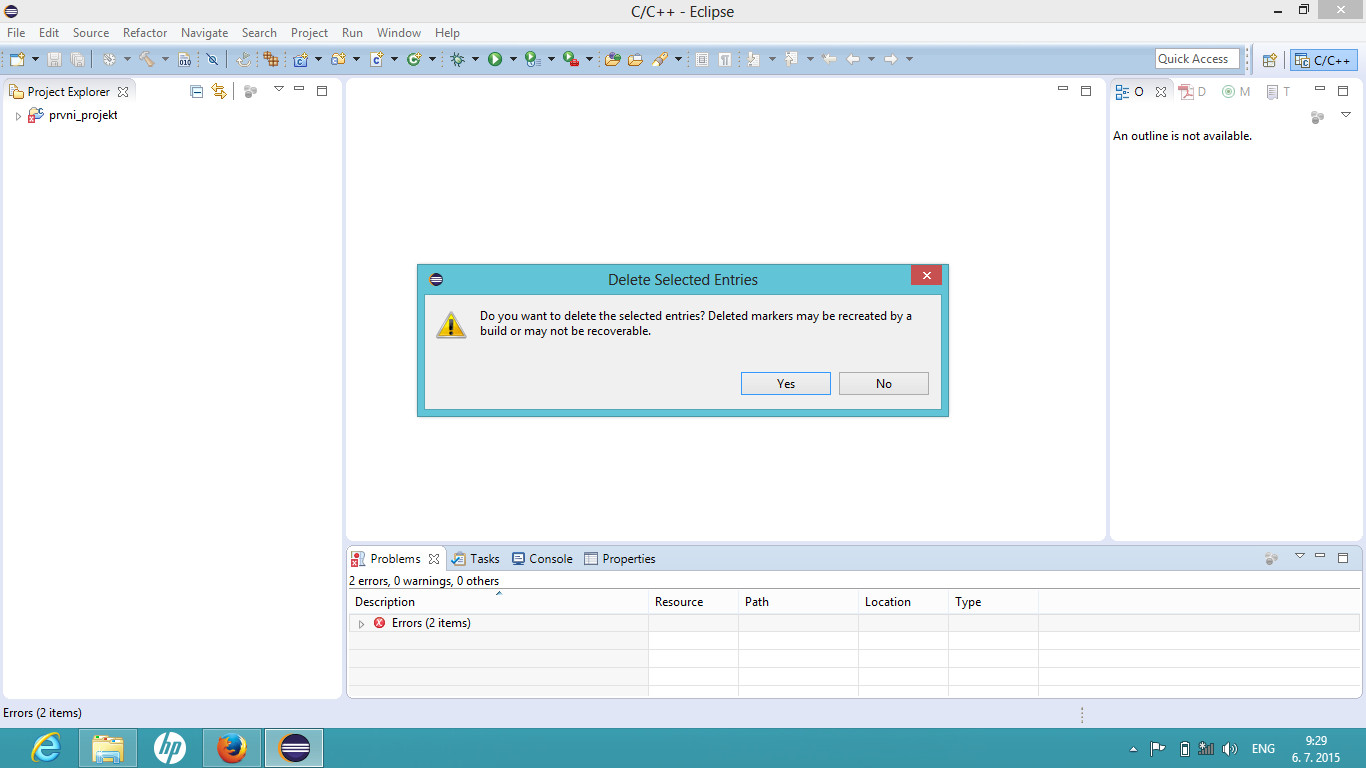Toggle the C/C++ perspective button
The image size is (1366, 768).
pyautogui.click(x=1323, y=60)
